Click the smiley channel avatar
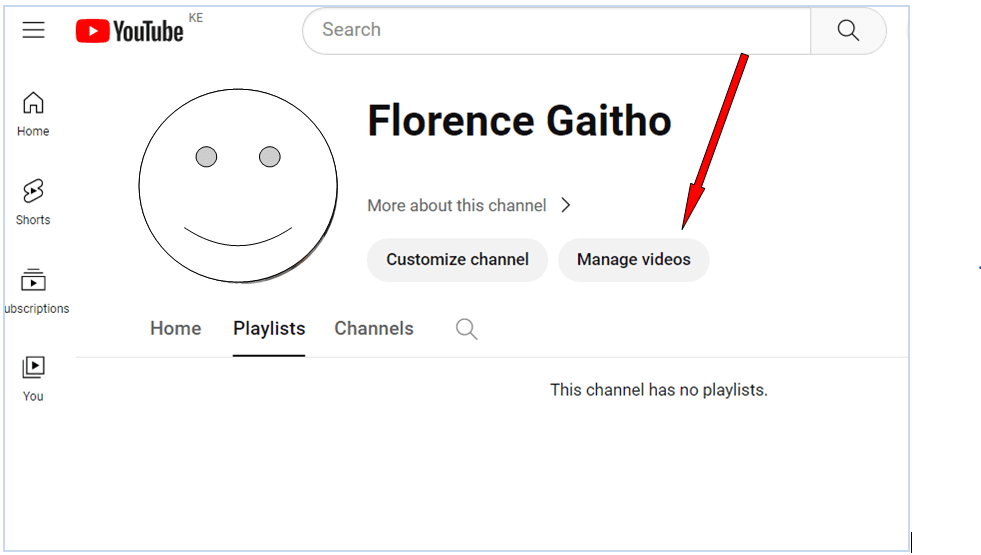The height and width of the screenshot is (555, 981). [238, 186]
